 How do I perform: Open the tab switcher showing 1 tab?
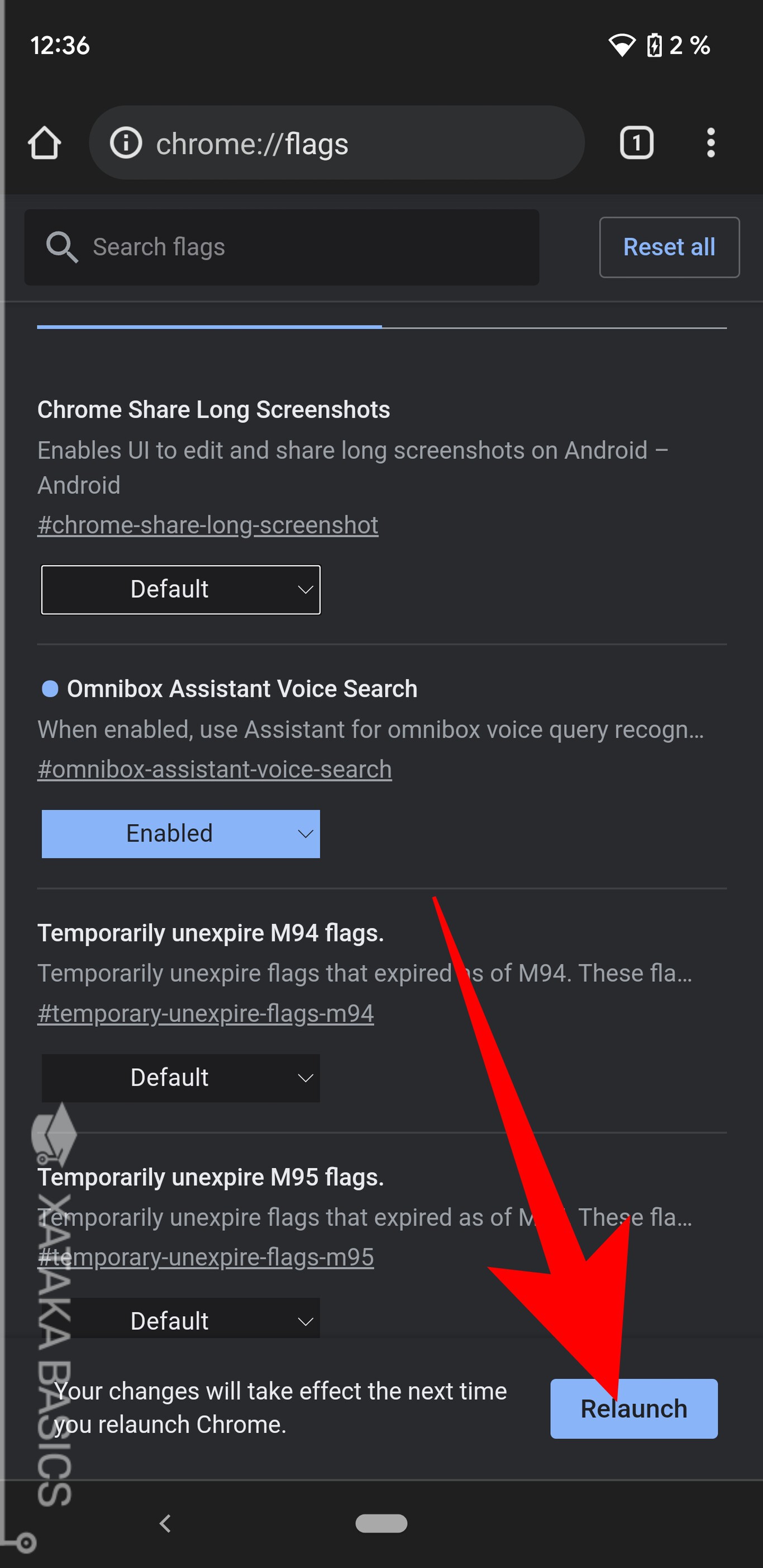[637, 143]
